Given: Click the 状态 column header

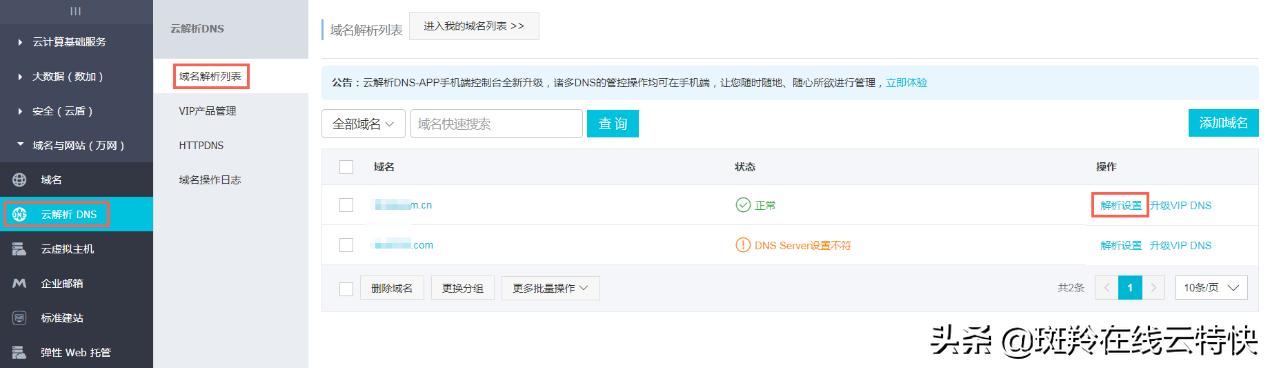Looking at the screenshot, I should pyautogui.click(x=745, y=167).
